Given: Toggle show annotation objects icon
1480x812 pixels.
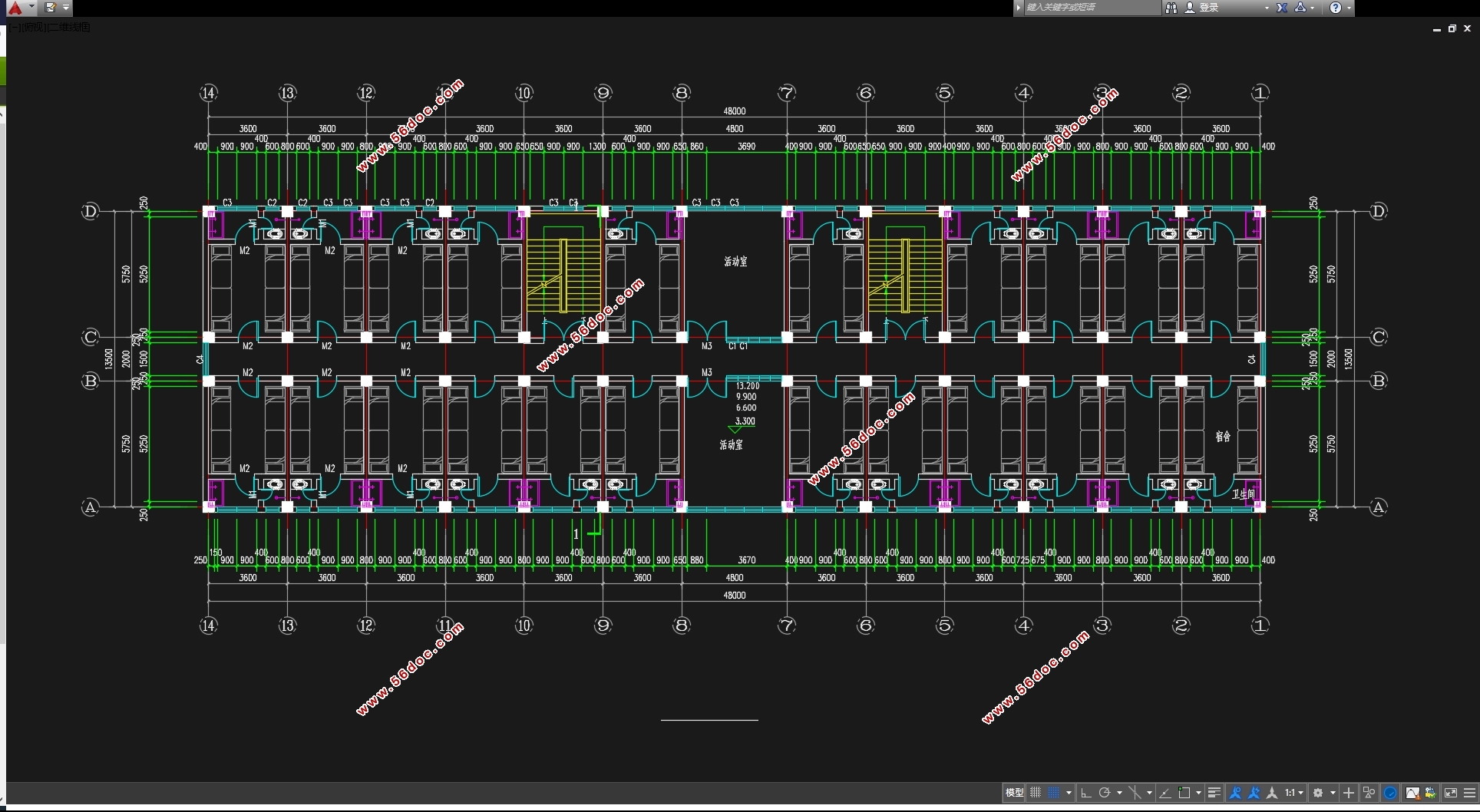Looking at the screenshot, I should click(x=1235, y=793).
